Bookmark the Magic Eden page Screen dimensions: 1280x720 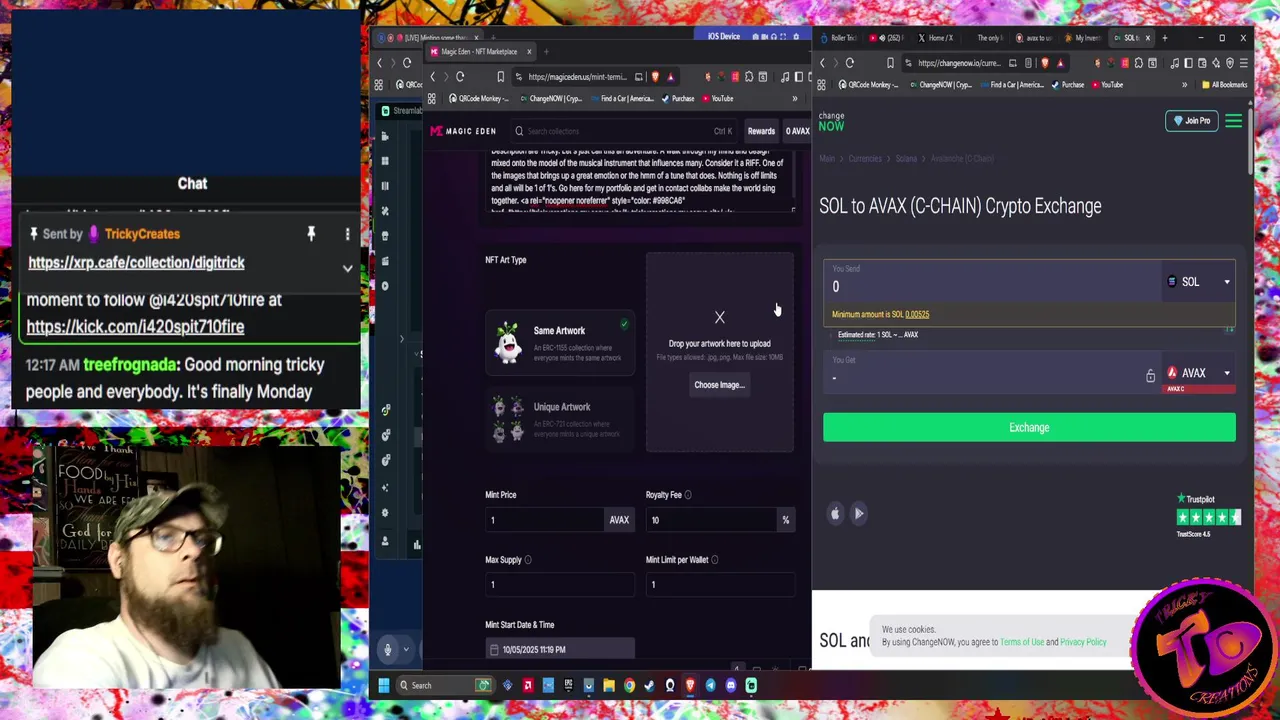tap(500, 77)
